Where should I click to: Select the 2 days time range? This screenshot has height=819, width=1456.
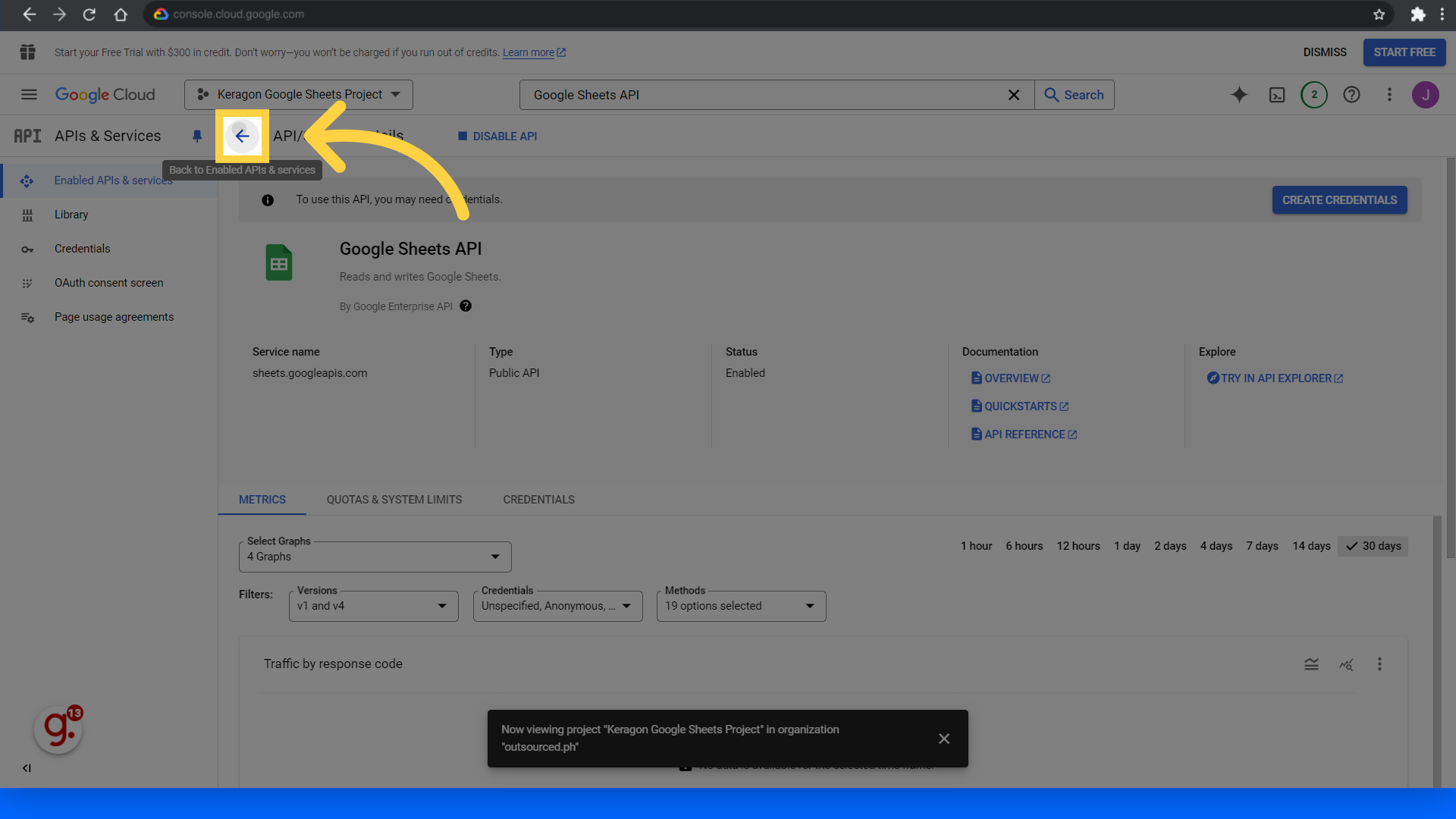coord(1170,546)
